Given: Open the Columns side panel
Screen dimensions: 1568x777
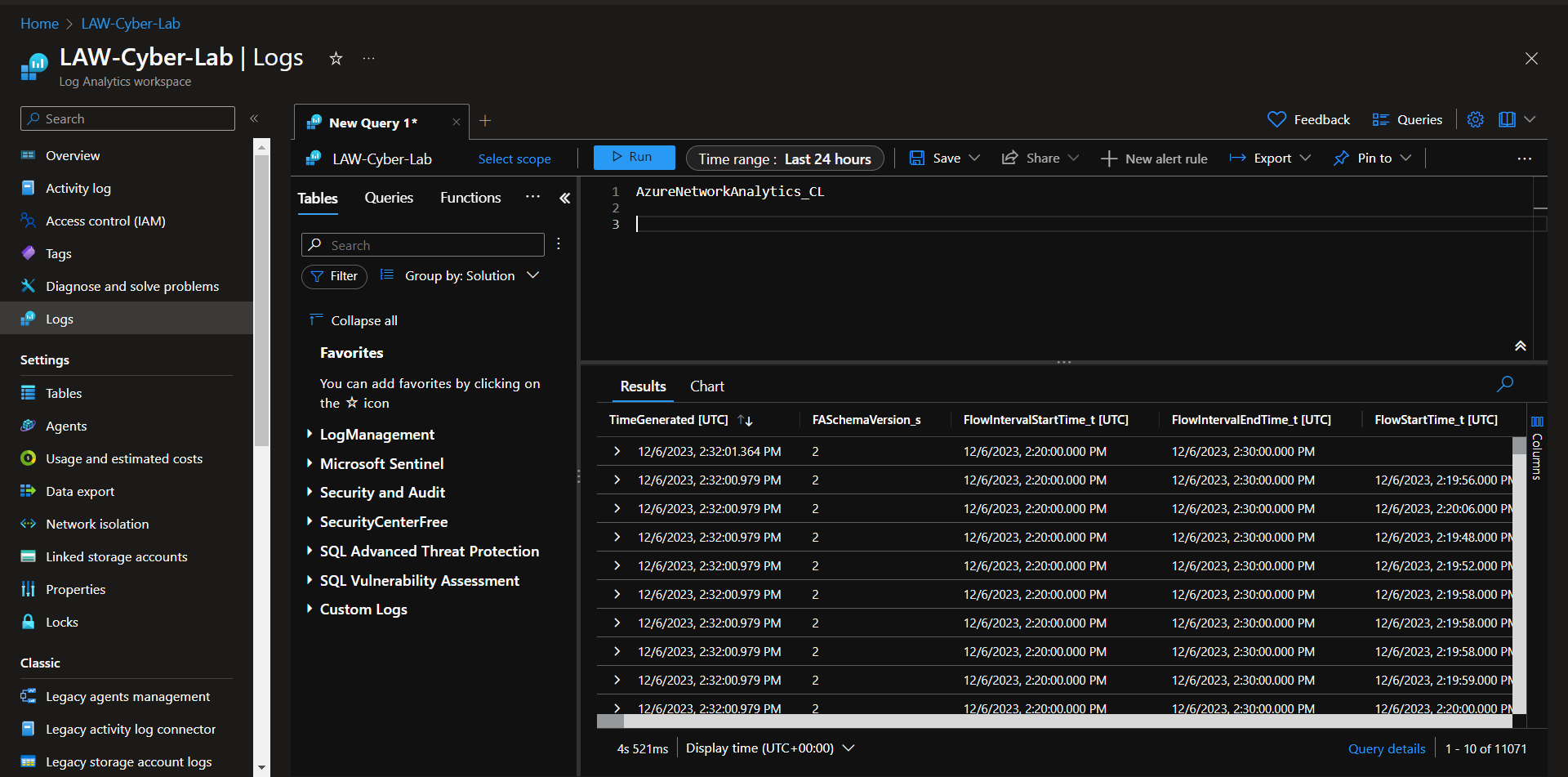Looking at the screenshot, I should (x=1537, y=448).
